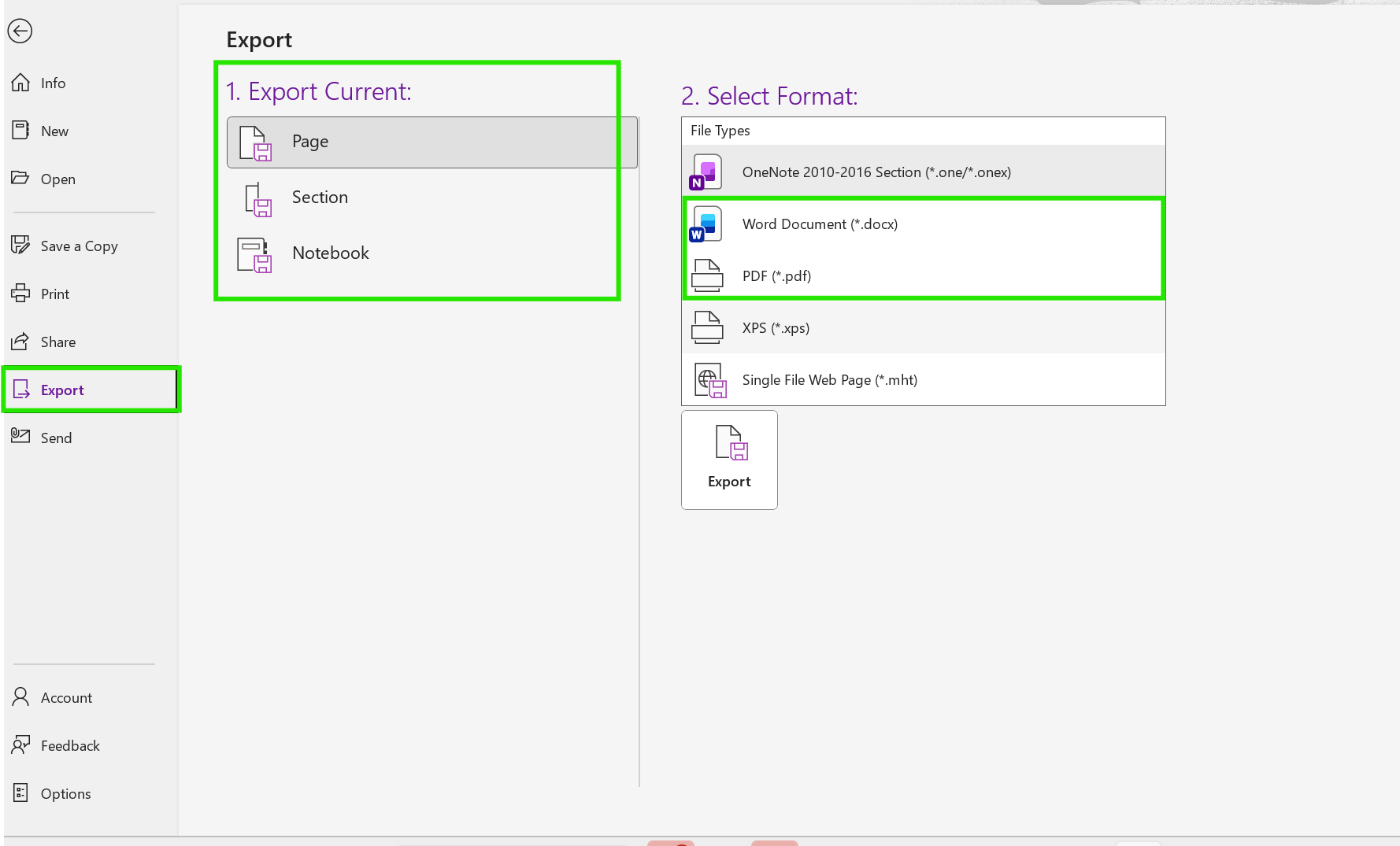This screenshot has width=1400, height=846.
Task: Select the Export tab label
Action: pos(62,390)
